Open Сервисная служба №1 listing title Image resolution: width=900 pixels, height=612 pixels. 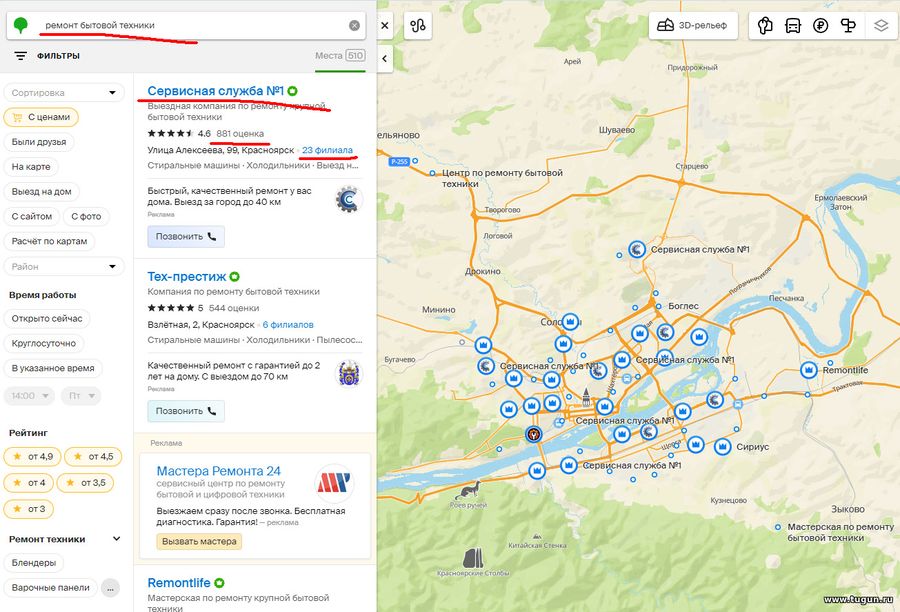[216, 91]
